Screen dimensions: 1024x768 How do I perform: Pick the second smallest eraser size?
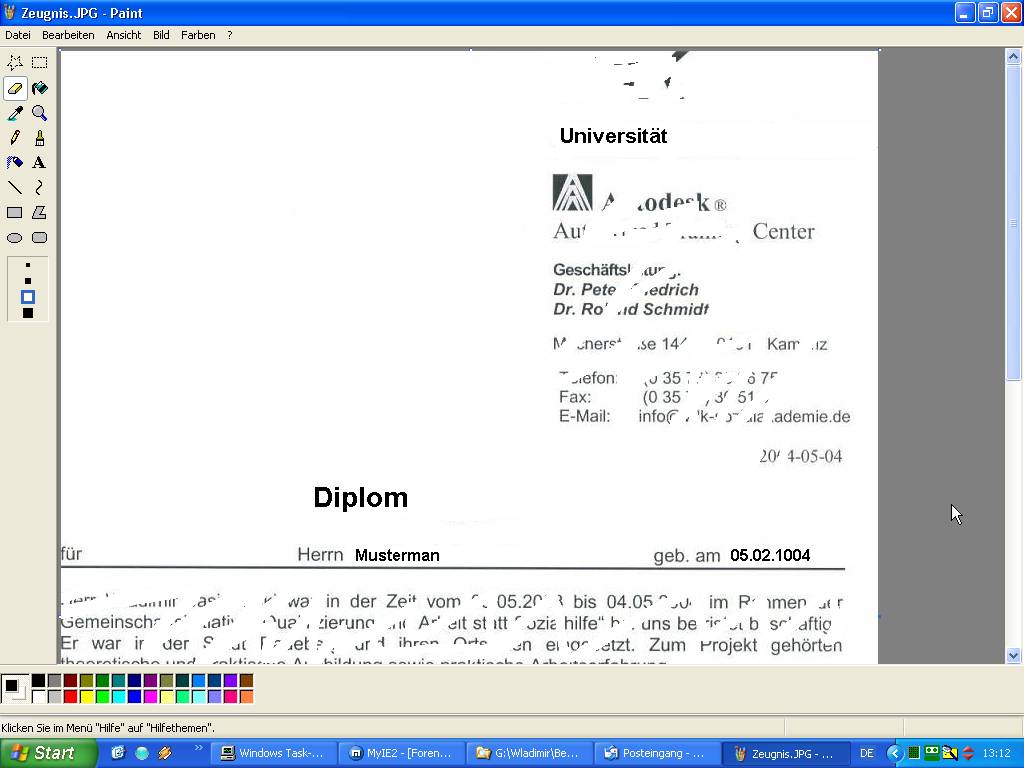click(27, 281)
